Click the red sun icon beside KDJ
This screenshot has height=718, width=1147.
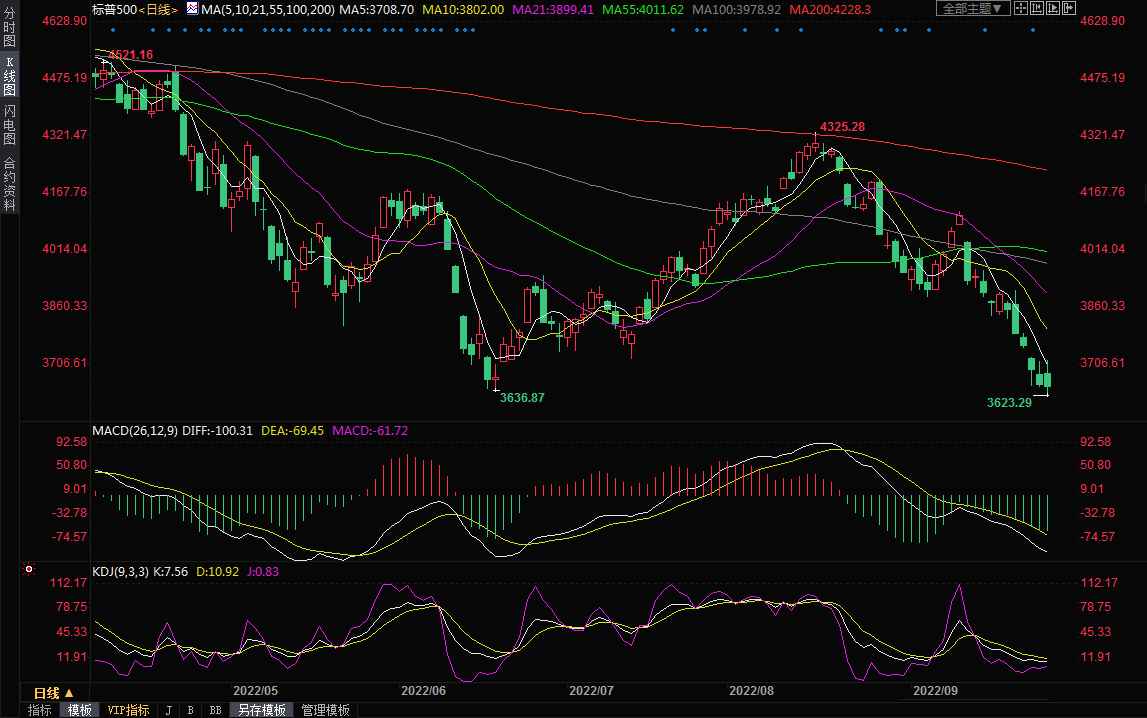tap(29, 571)
